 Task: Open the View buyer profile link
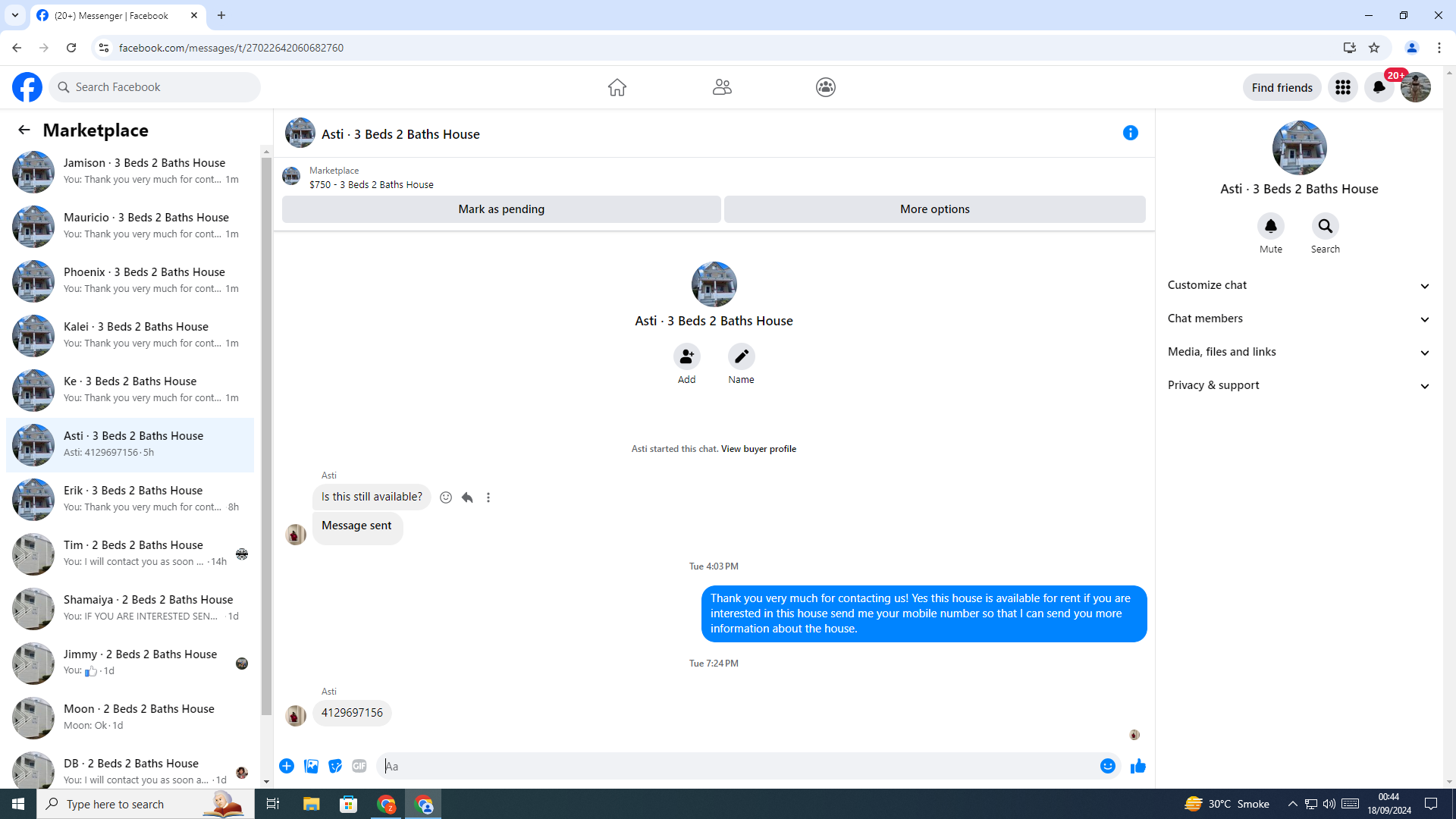tap(758, 449)
